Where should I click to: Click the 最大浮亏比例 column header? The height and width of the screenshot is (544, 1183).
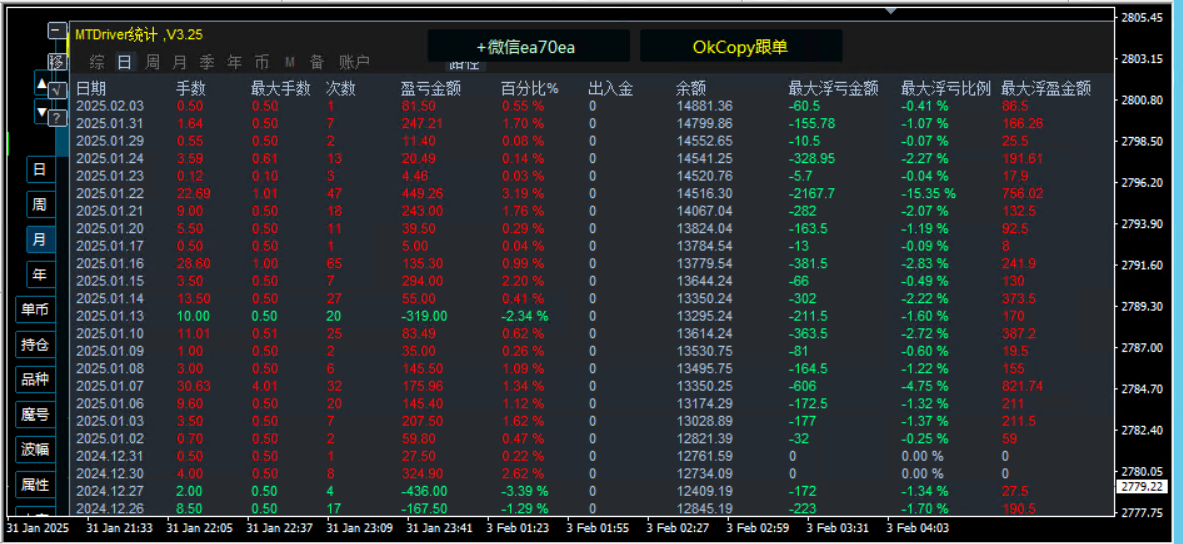coord(945,89)
